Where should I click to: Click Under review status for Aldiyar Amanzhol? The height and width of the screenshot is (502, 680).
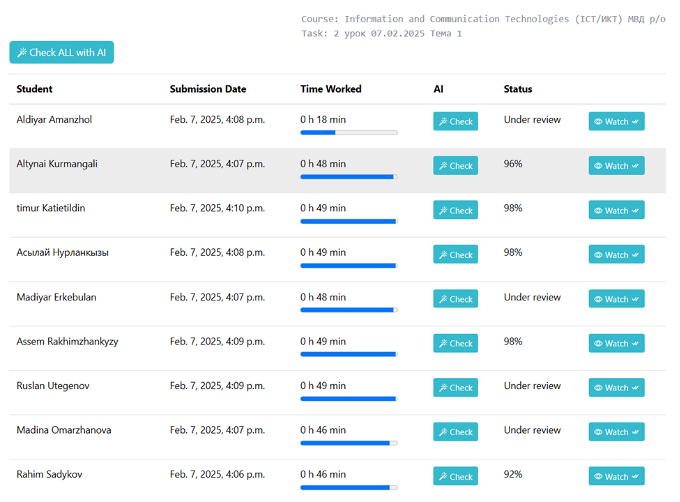[x=532, y=120]
